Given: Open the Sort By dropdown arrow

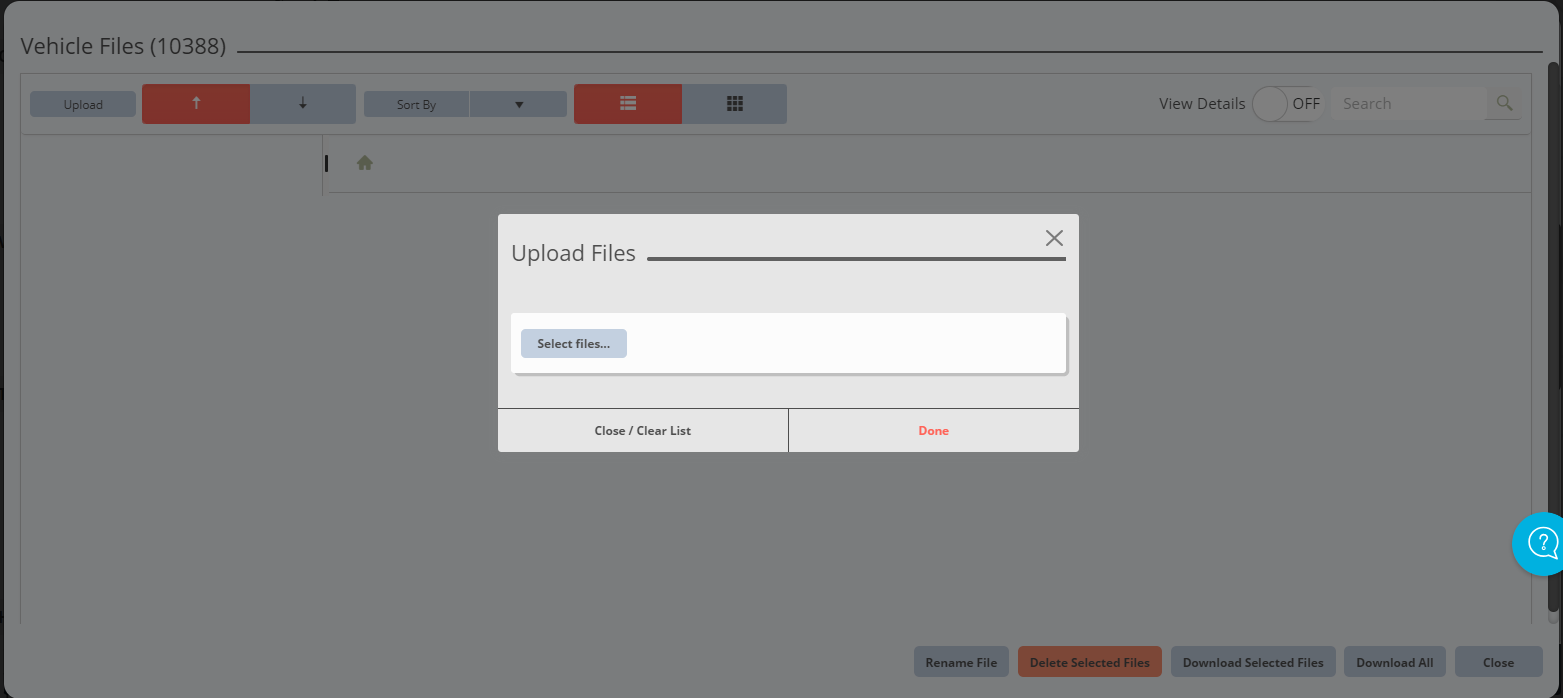Looking at the screenshot, I should pyautogui.click(x=518, y=104).
